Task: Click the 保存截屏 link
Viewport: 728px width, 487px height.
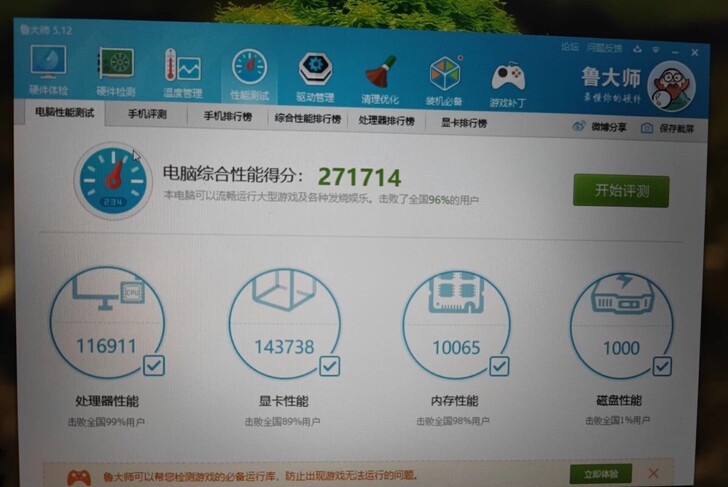Action: pyautogui.click(x=676, y=129)
